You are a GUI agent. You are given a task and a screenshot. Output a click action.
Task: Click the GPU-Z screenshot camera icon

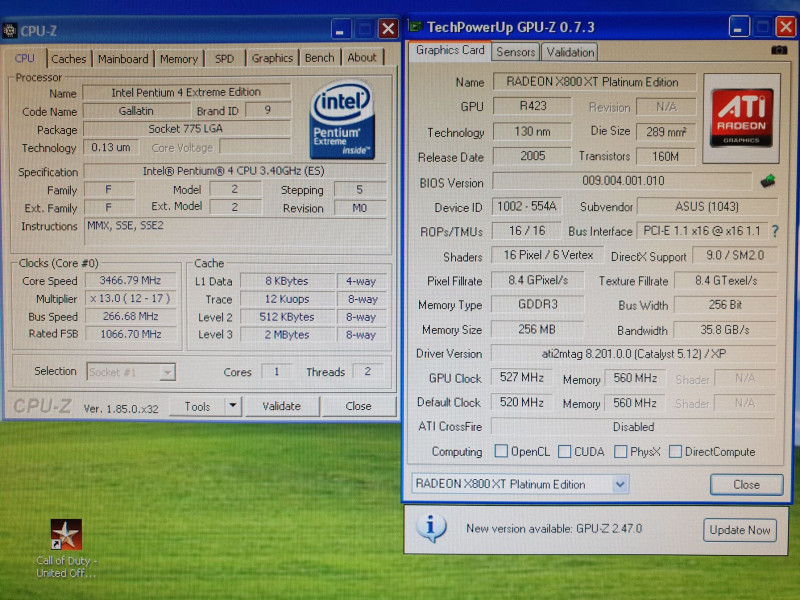(779, 50)
